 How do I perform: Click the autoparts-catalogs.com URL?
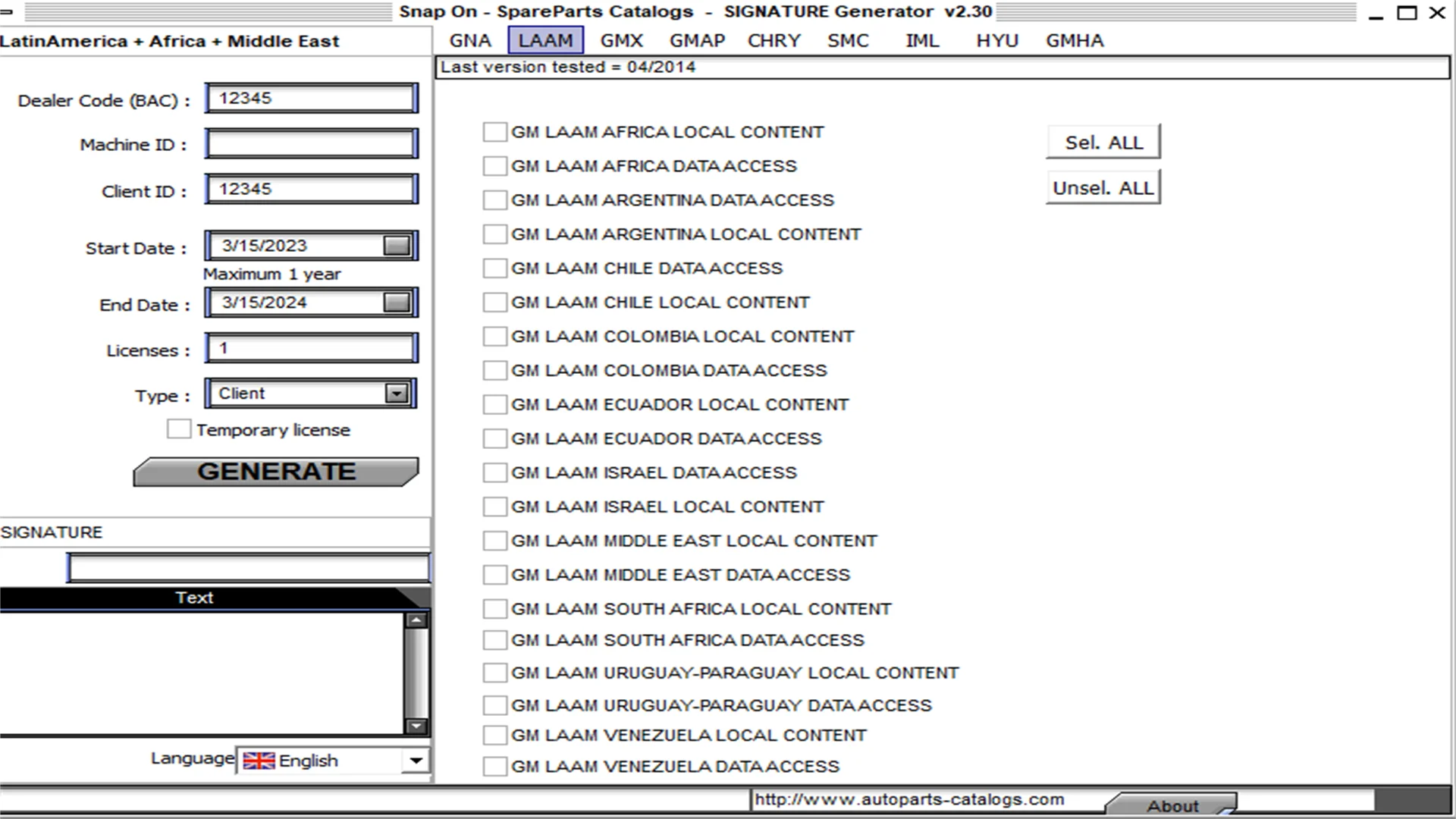coord(909,799)
